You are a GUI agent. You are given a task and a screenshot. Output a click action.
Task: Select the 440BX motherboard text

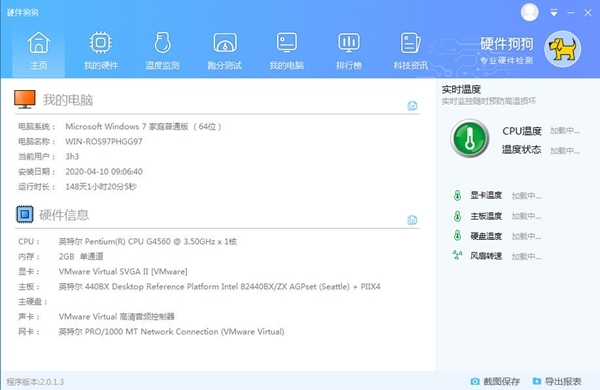(x=219, y=286)
